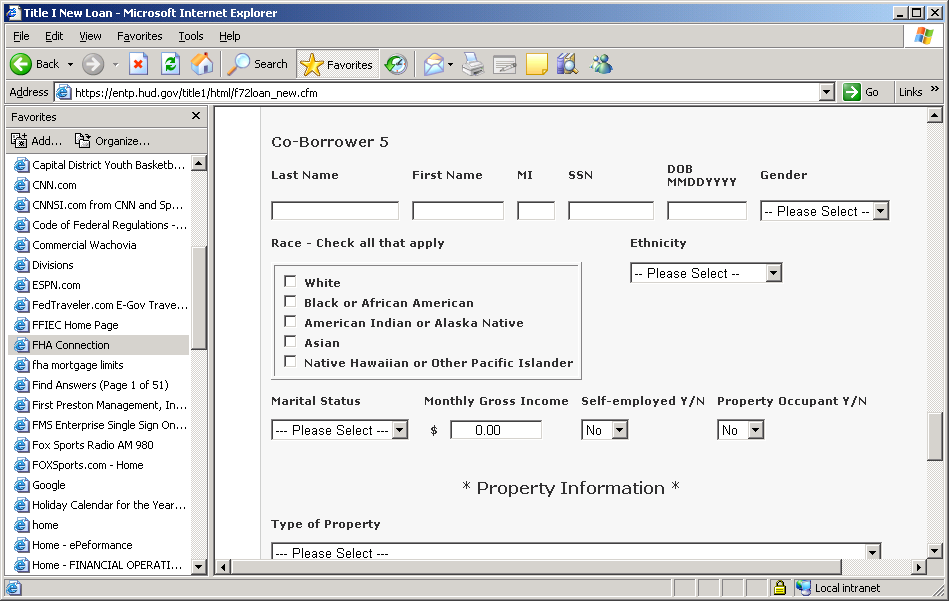Check the White race checkbox
The image size is (949, 601).
pos(290,282)
